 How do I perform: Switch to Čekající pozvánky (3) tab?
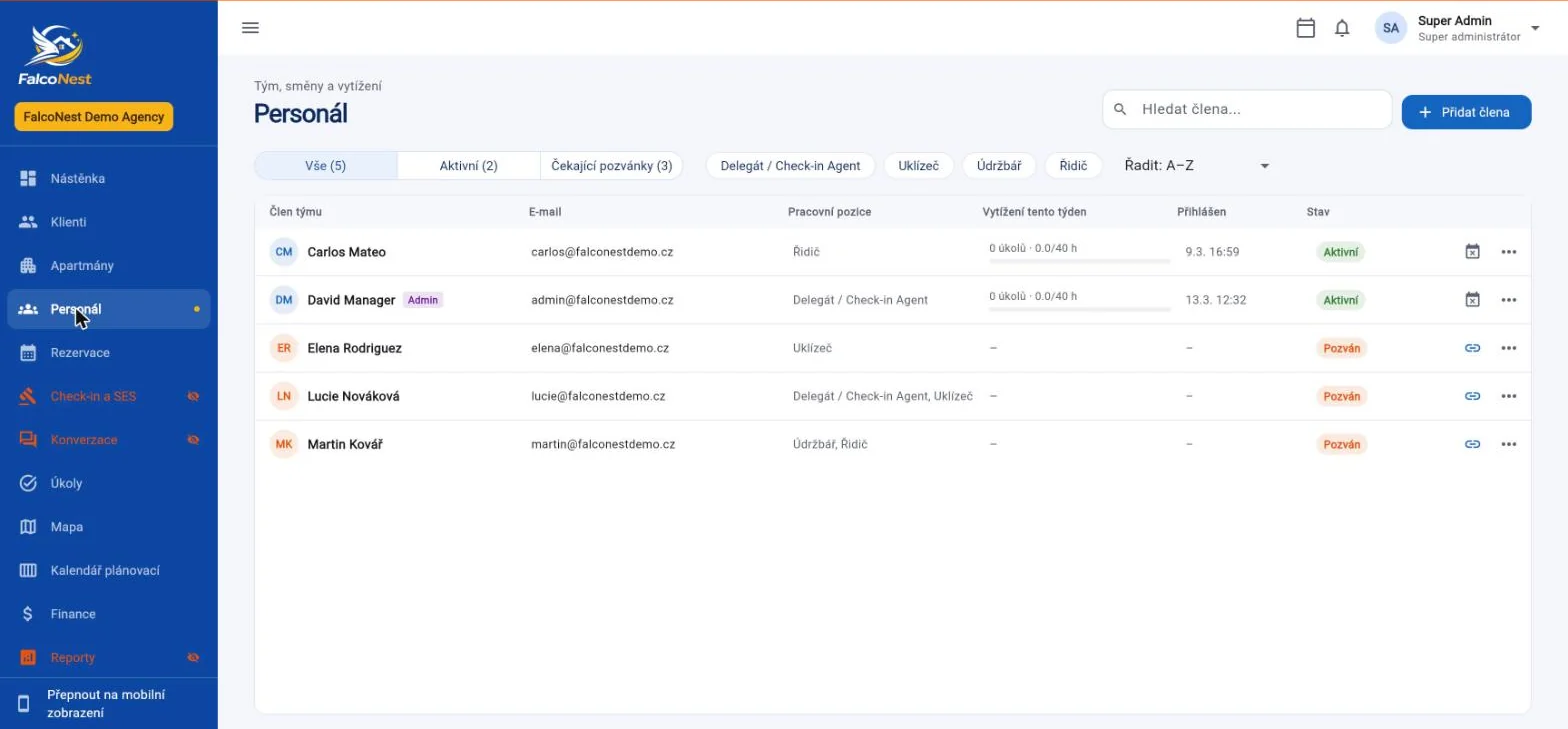tap(612, 166)
